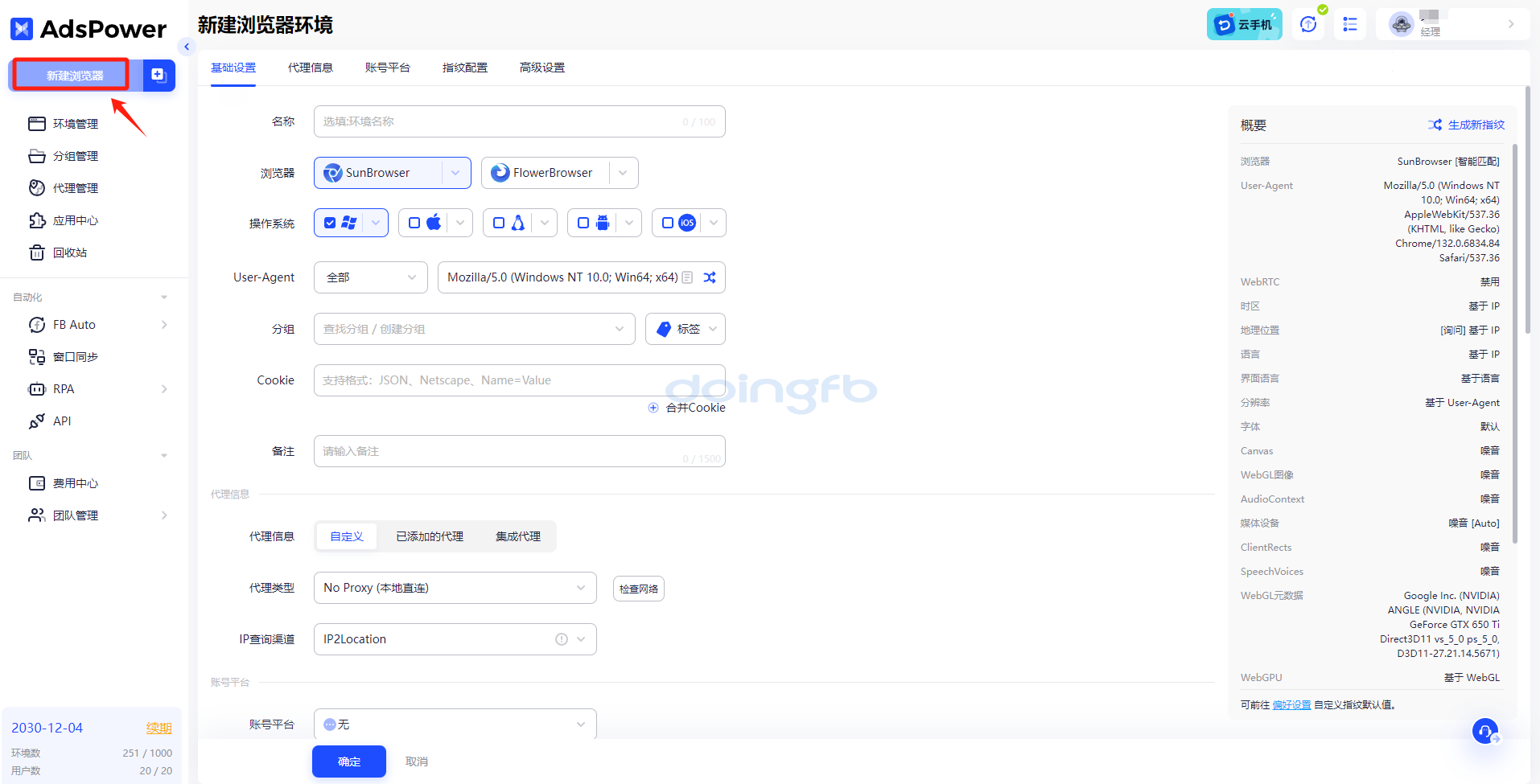Click the update status icon with green check
This screenshot has width=1540, height=784.
tap(1309, 24)
